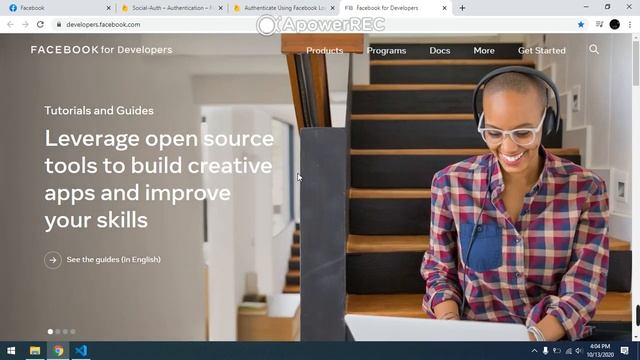Go back with the browser back arrow
Viewport: 640px width, 360px height.
(10, 24)
